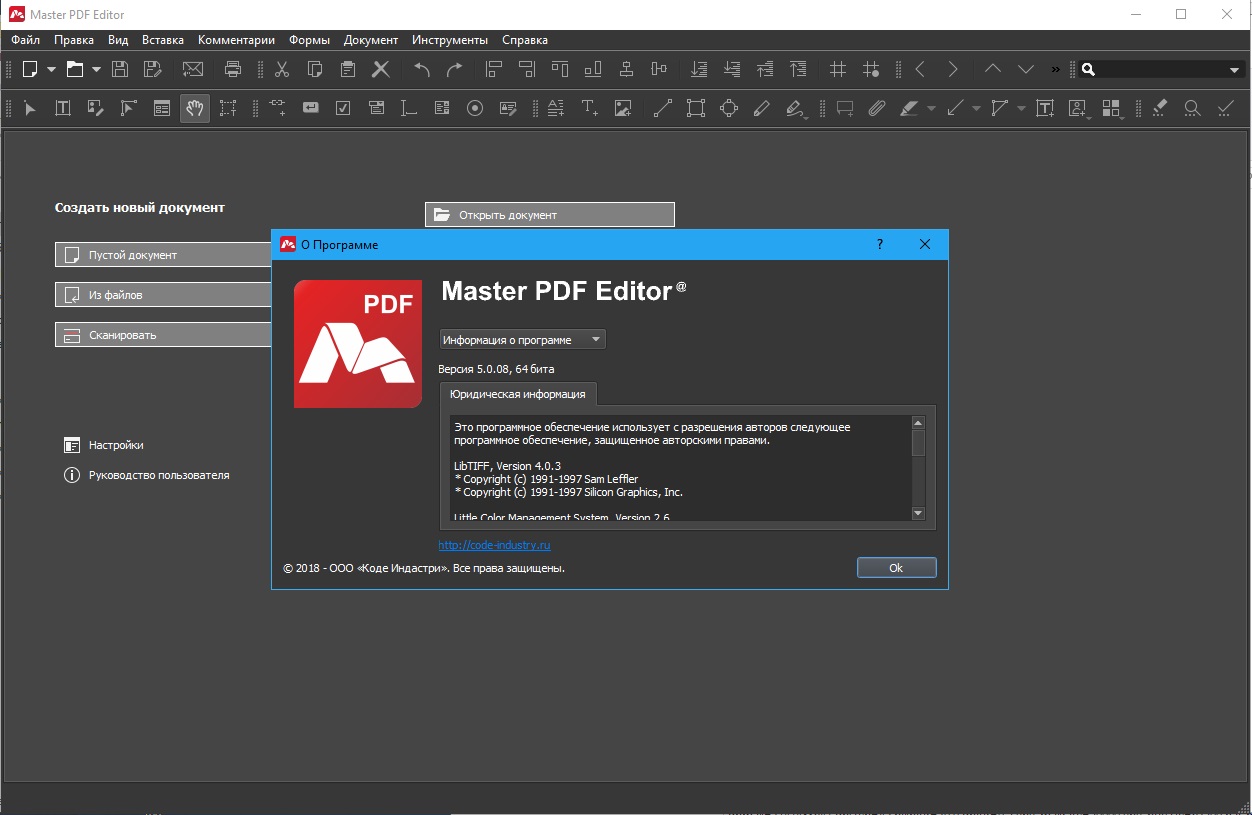Select the Pencil tool
1252x815 pixels.
click(762, 108)
